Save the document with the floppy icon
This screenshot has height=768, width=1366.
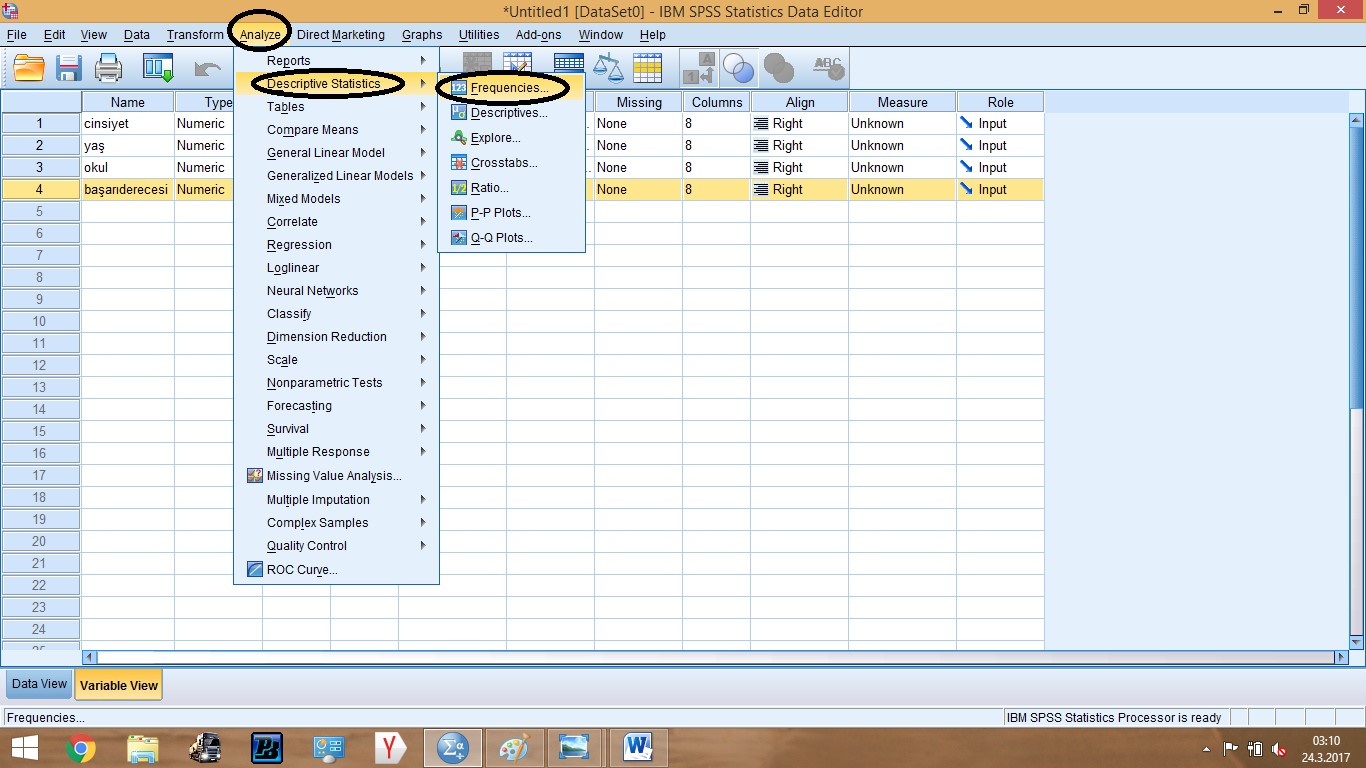point(68,68)
